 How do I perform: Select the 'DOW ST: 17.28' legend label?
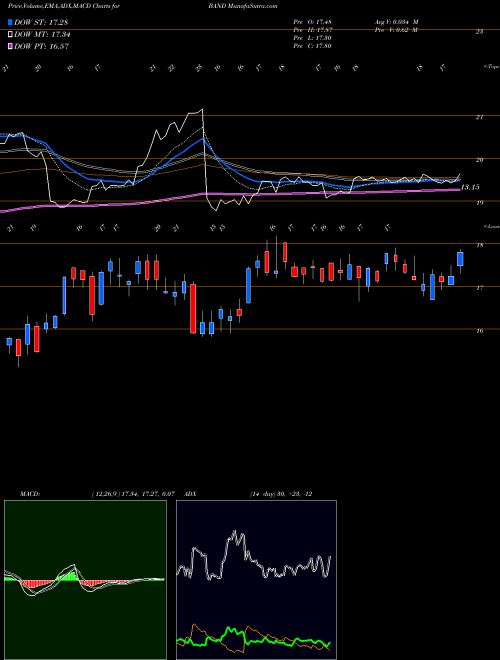click(41, 22)
